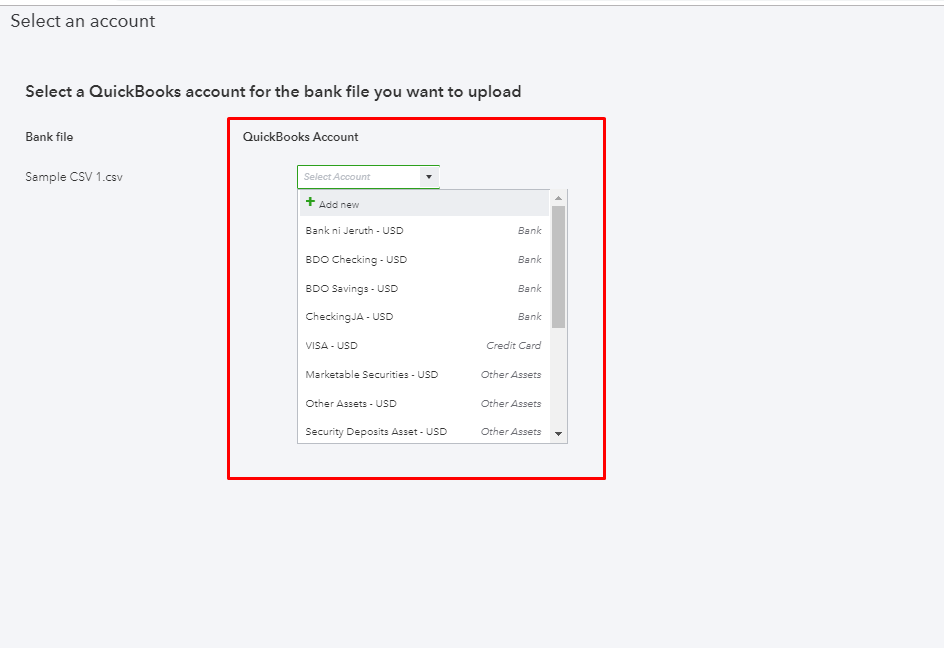Click the Sample CSV 1.csv file name
The width and height of the screenshot is (944, 648).
[x=74, y=177]
